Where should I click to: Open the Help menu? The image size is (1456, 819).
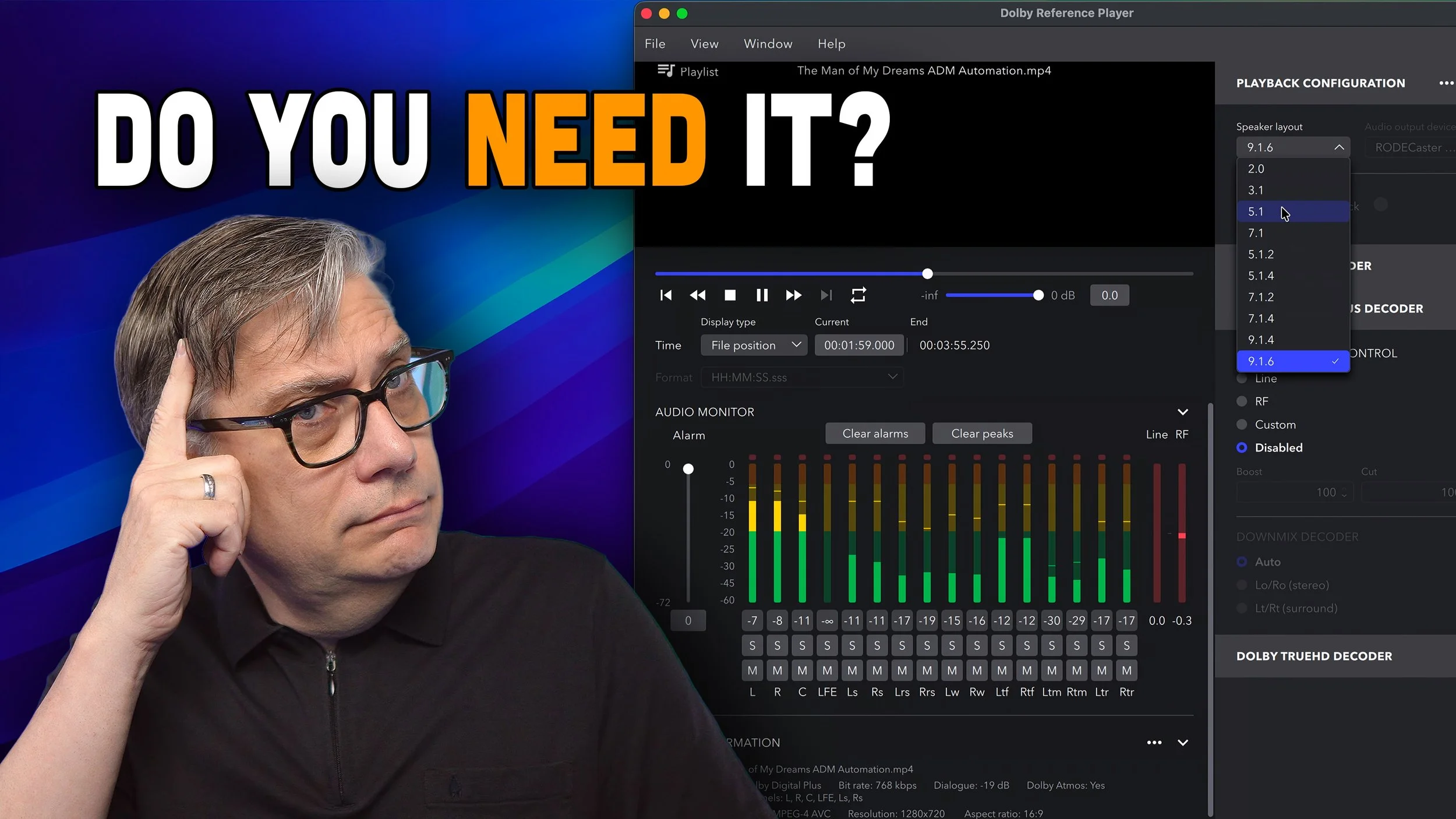[x=831, y=44]
